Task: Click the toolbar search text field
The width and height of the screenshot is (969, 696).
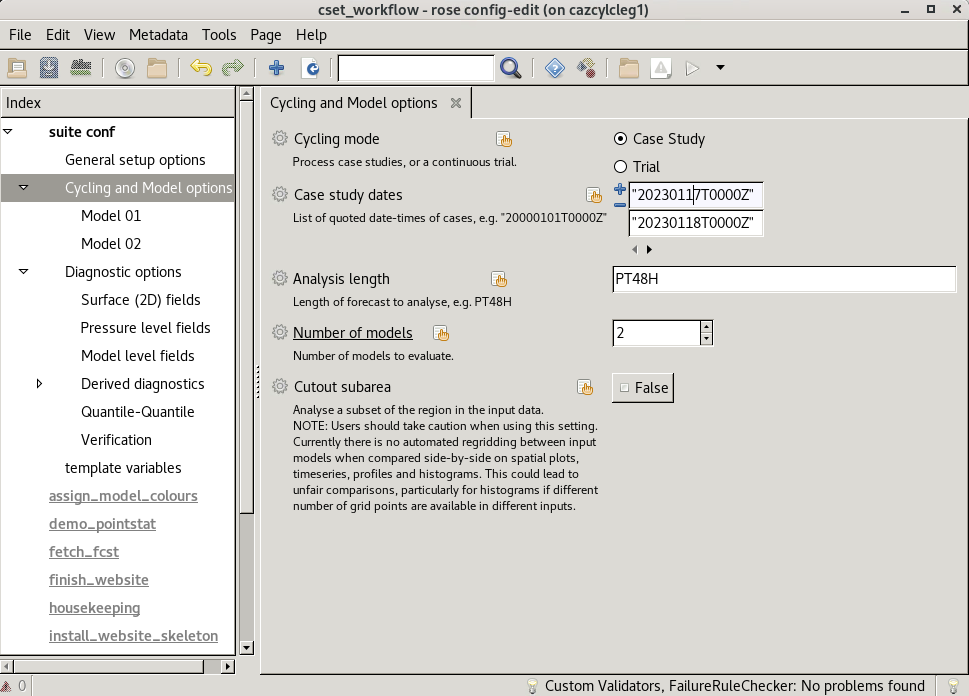Action: (416, 67)
